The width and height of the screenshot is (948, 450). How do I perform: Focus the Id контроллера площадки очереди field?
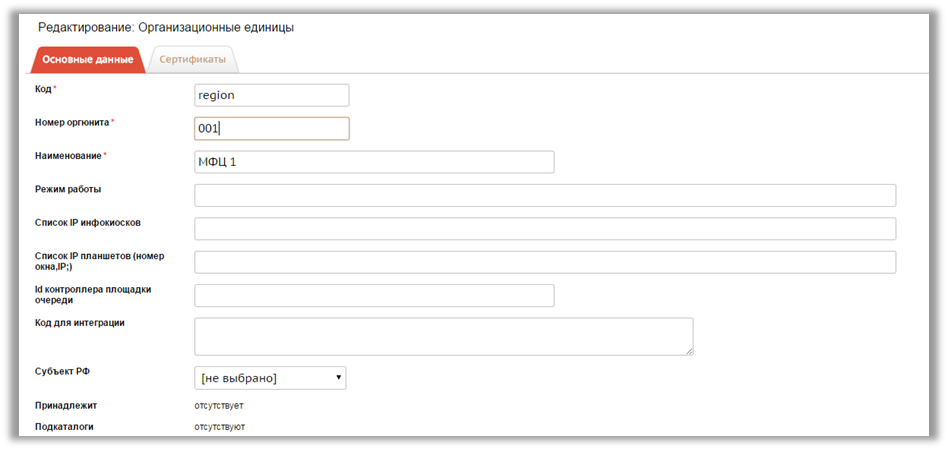(x=374, y=295)
